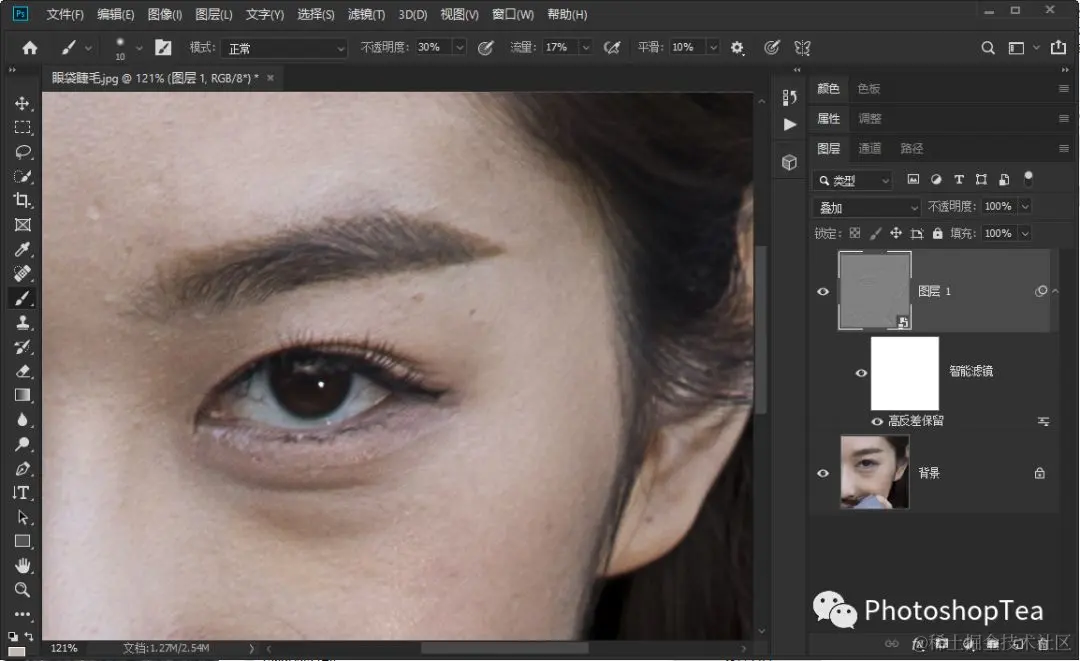
Task: Click the Home button in options bar
Action: tap(30, 48)
